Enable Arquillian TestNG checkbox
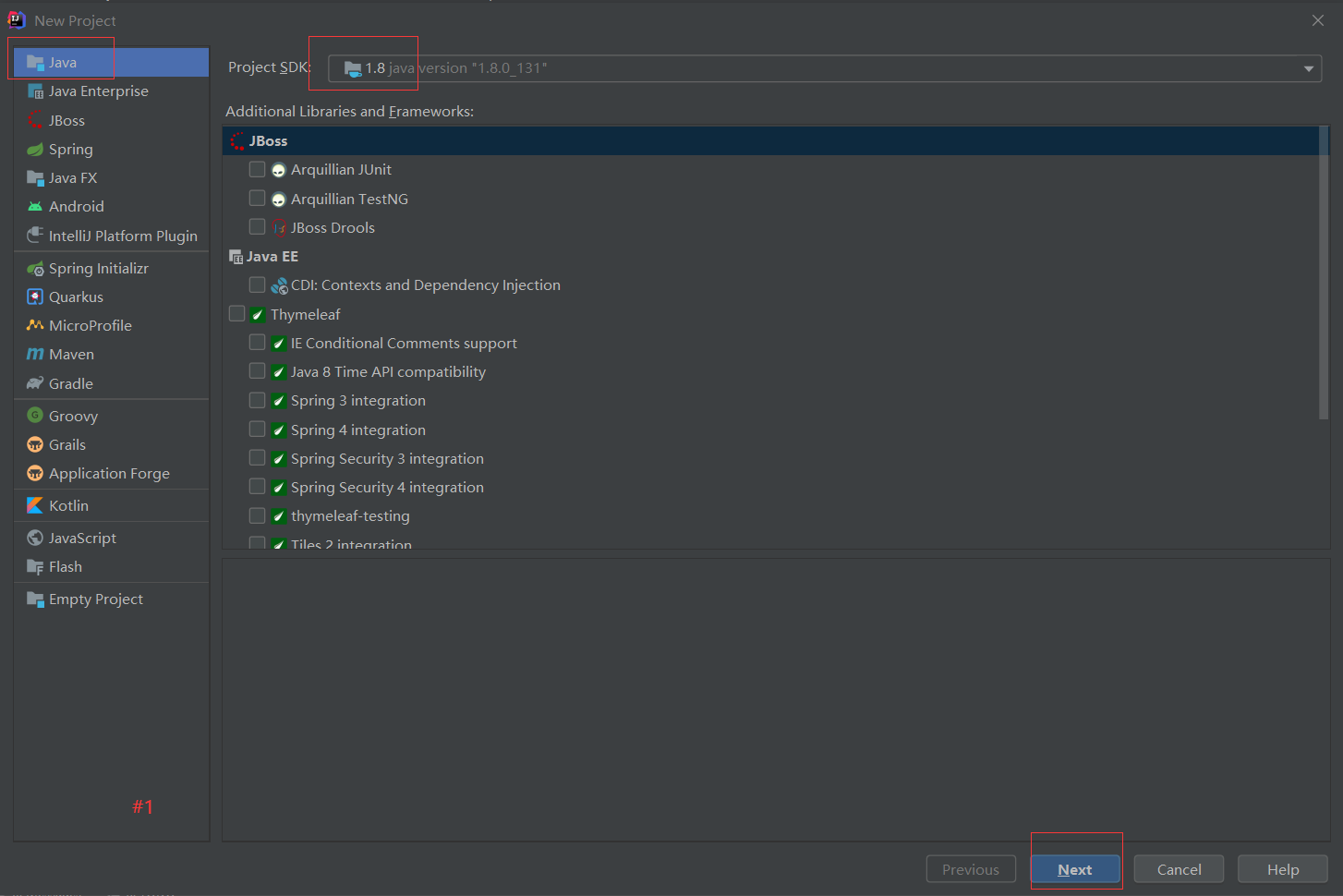1343x896 pixels. [258, 198]
